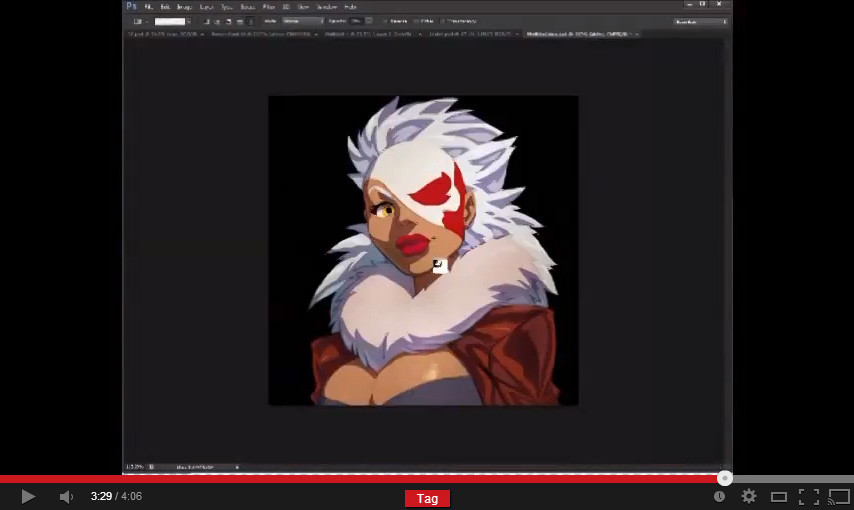This screenshot has height=510, width=854.
Task: Click the video progress scrubber handle
Action: click(724, 478)
